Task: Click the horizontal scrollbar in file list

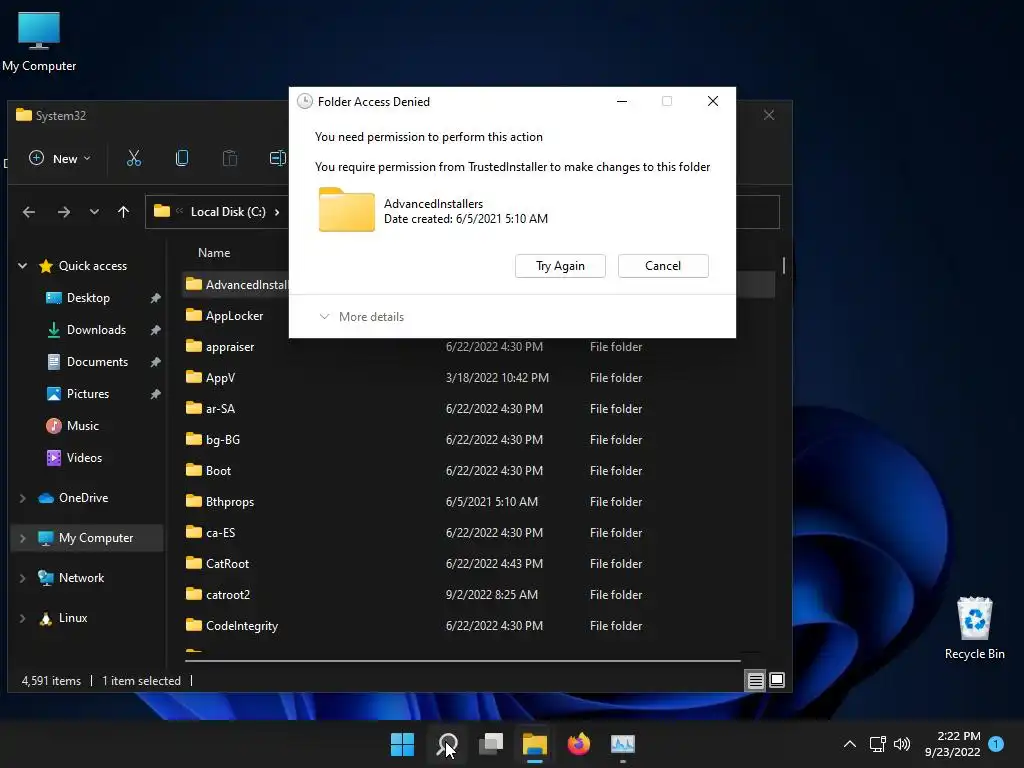Action: pos(462,661)
